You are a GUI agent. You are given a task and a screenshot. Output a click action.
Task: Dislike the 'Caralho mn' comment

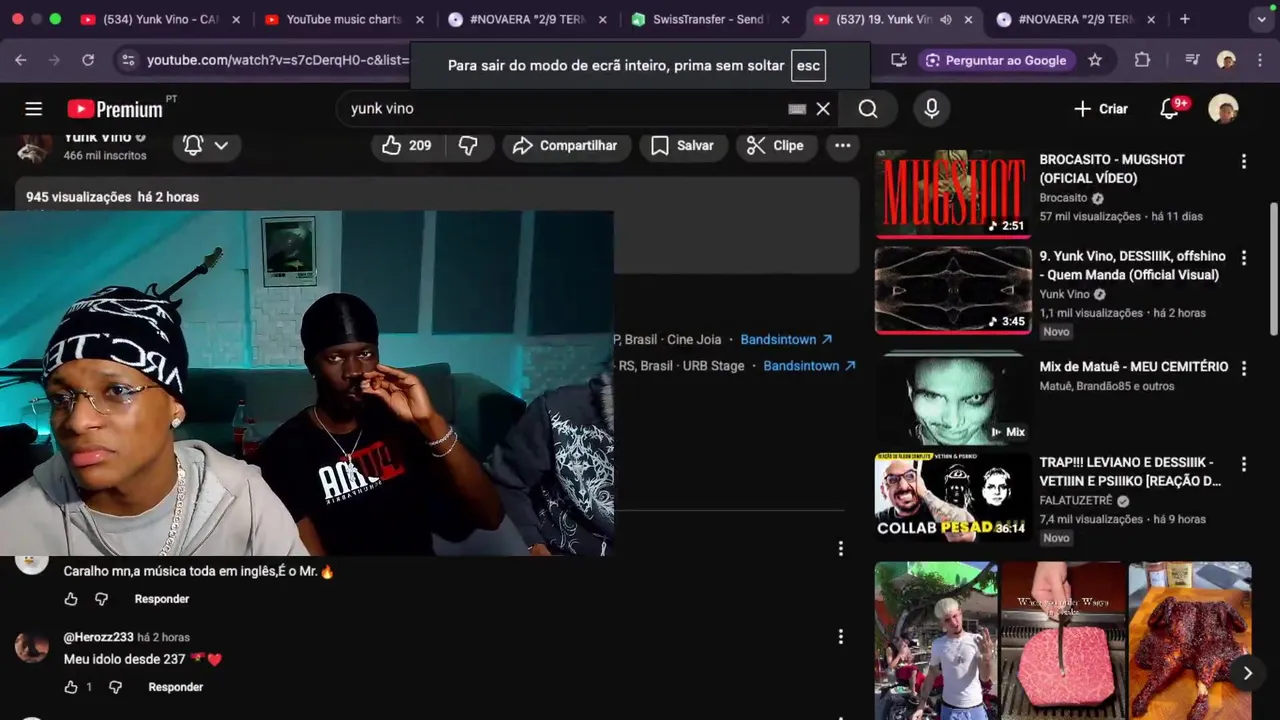click(x=101, y=599)
